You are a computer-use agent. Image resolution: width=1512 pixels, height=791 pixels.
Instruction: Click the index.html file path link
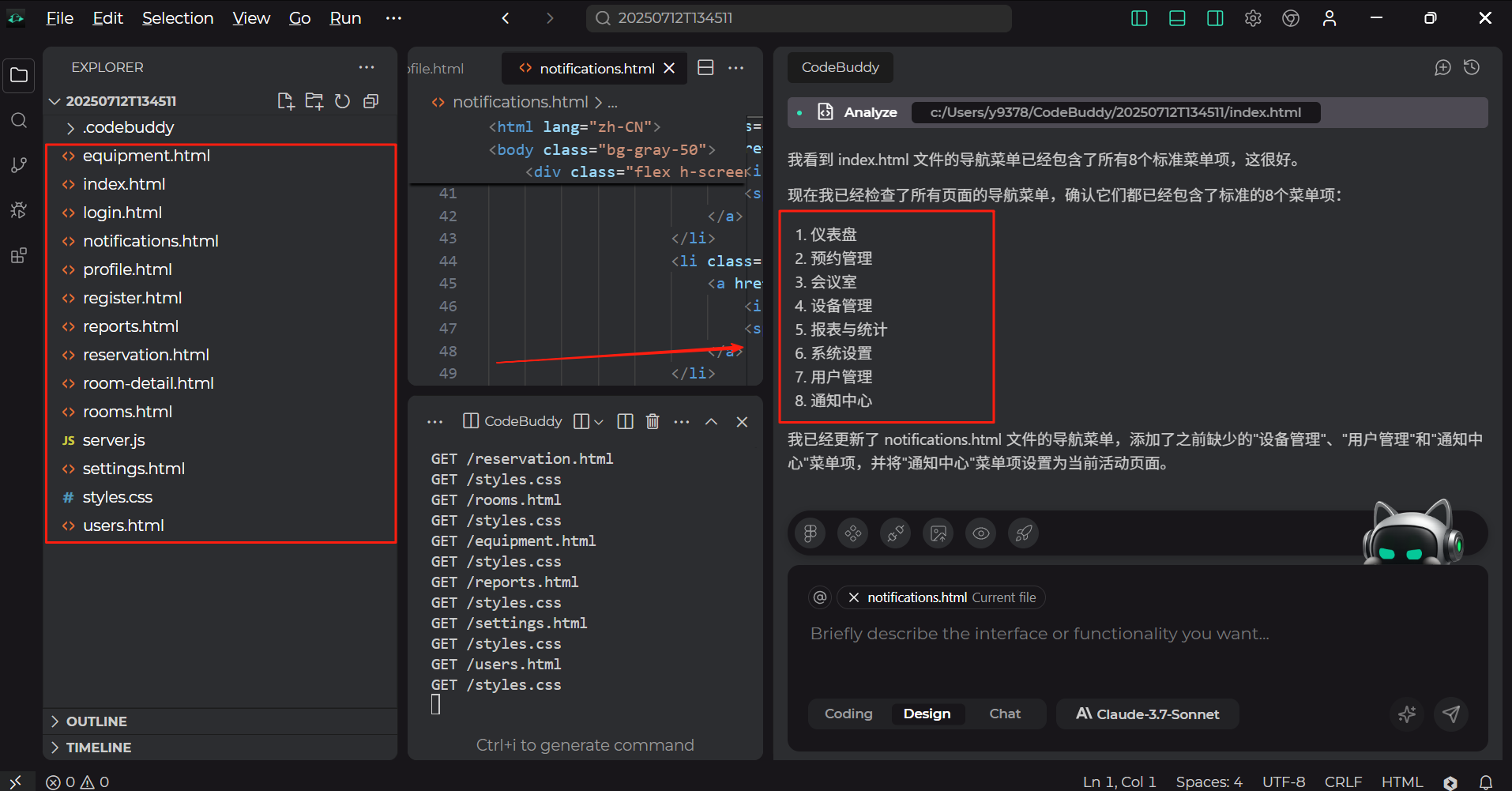coord(1115,112)
